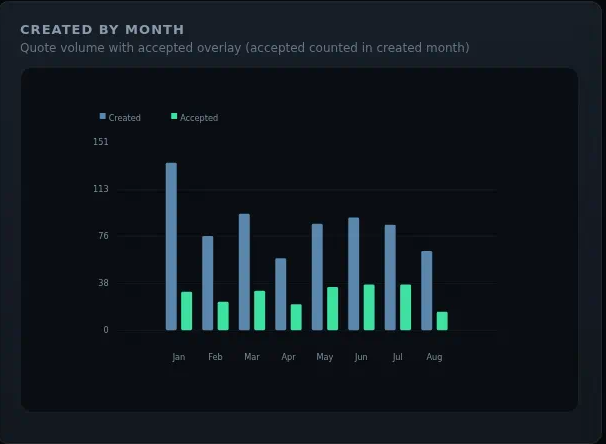The width and height of the screenshot is (606, 444).
Task: Select the Jun Accepted bar
Action: (369, 308)
